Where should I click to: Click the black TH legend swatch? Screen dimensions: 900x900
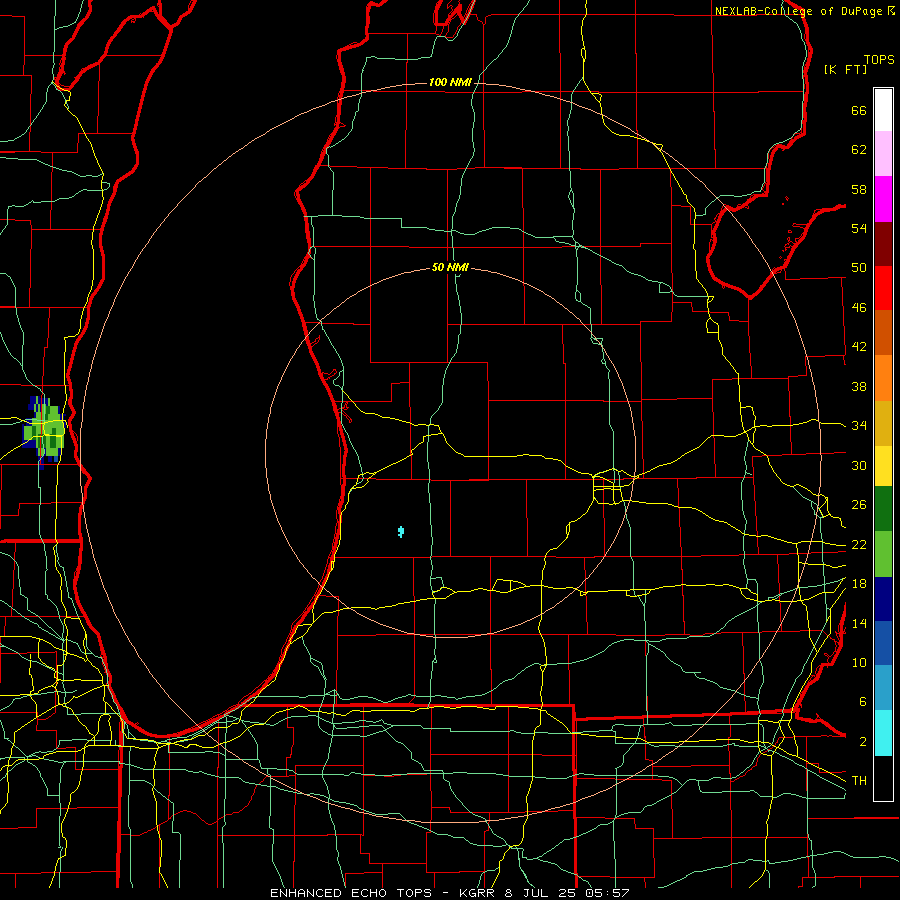click(x=883, y=778)
